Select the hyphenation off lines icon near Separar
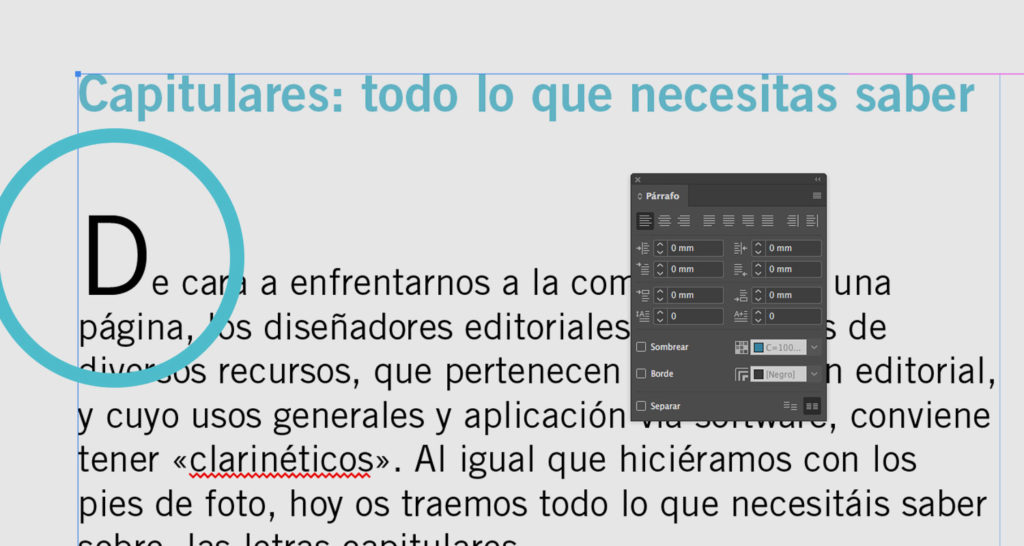Image resolution: width=1024 pixels, height=546 pixels. click(x=790, y=406)
